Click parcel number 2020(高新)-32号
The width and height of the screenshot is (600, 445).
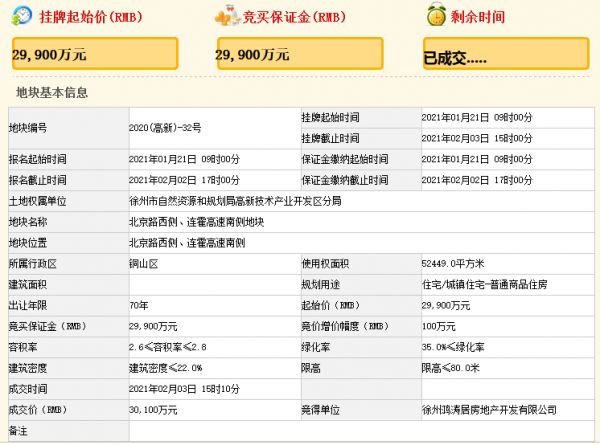click(163, 129)
